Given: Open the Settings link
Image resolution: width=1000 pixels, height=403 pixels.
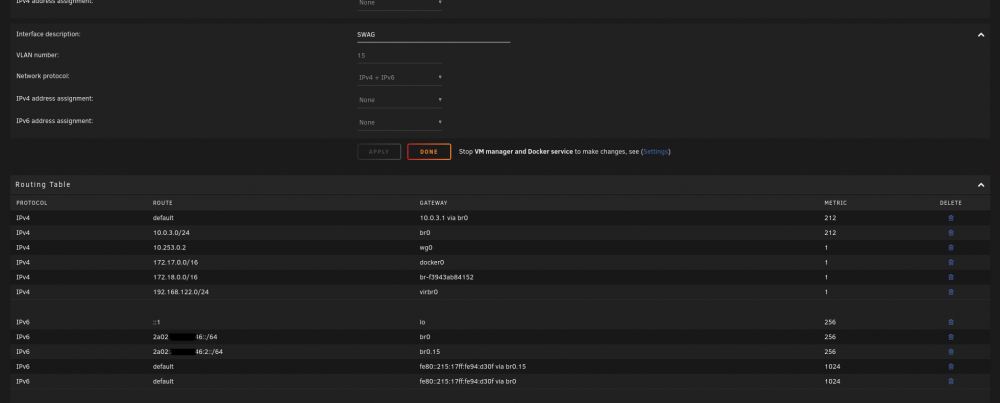Looking at the screenshot, I should tap(655, 152).
